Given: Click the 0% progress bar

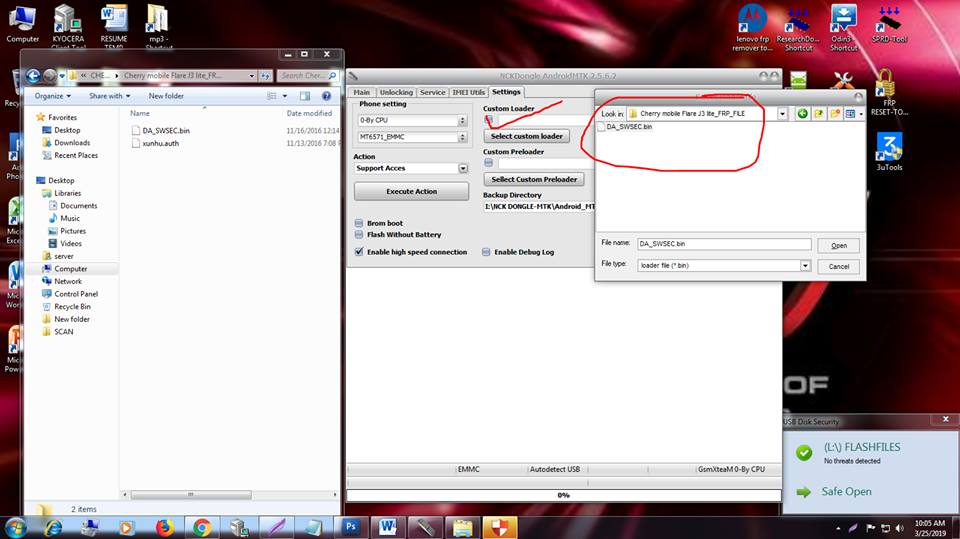Looking at the screenshot, I should pos(564,495).
